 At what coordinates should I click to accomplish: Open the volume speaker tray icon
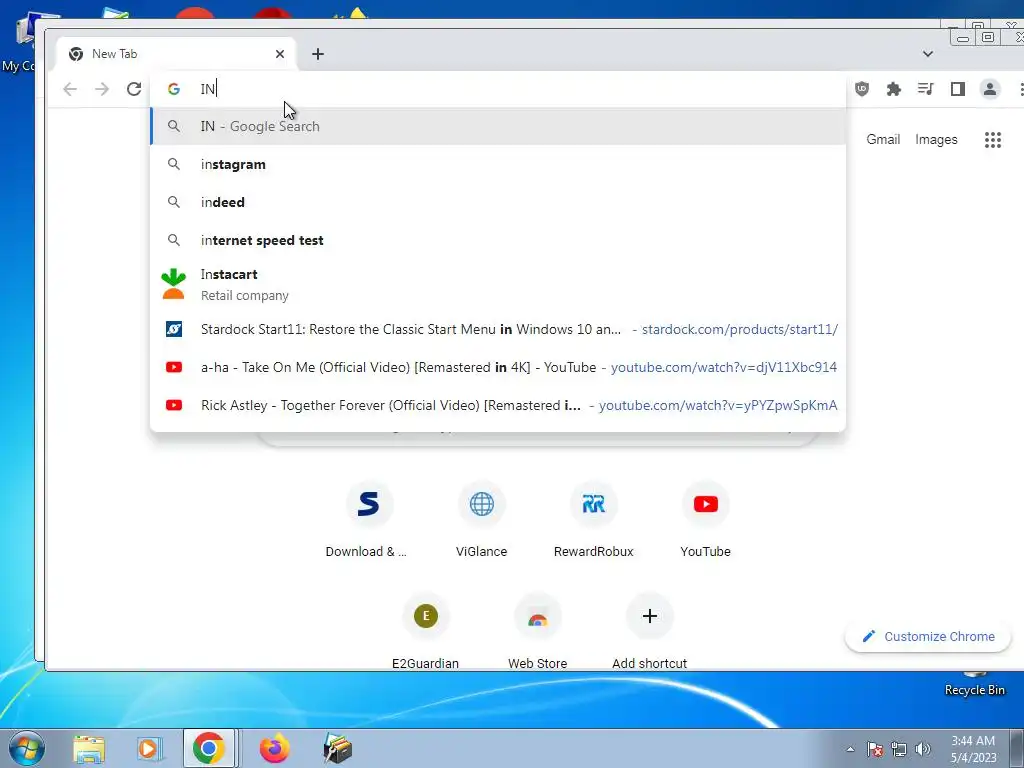(923, 749)
